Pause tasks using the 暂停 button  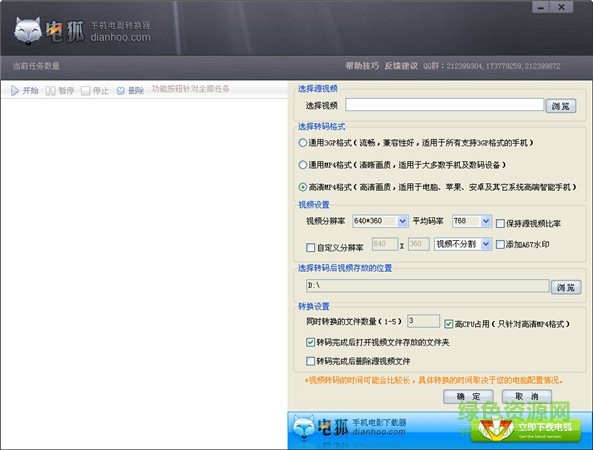60,90
